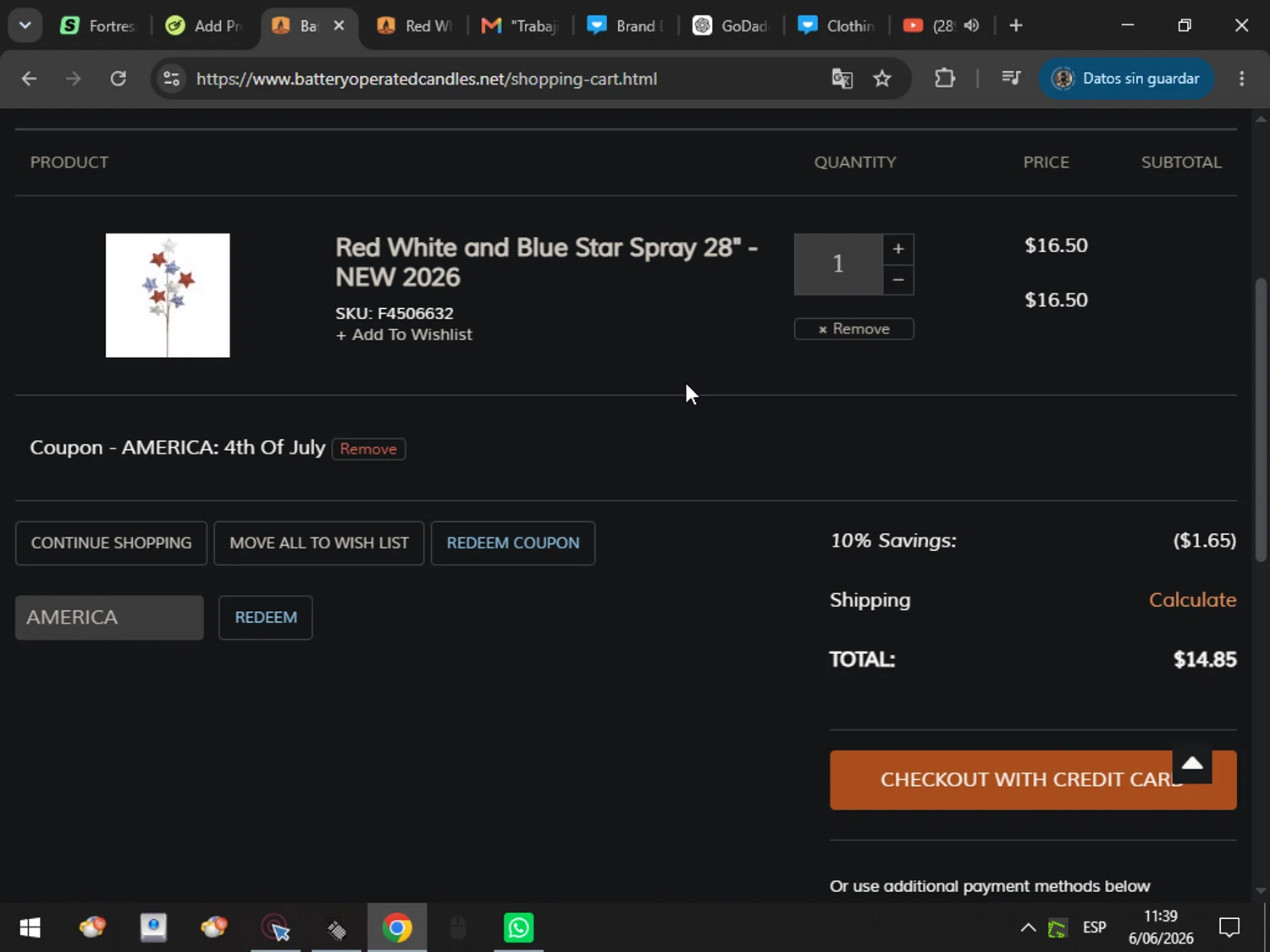Select the SKU: F4506632 text

[x=395, y=314]
